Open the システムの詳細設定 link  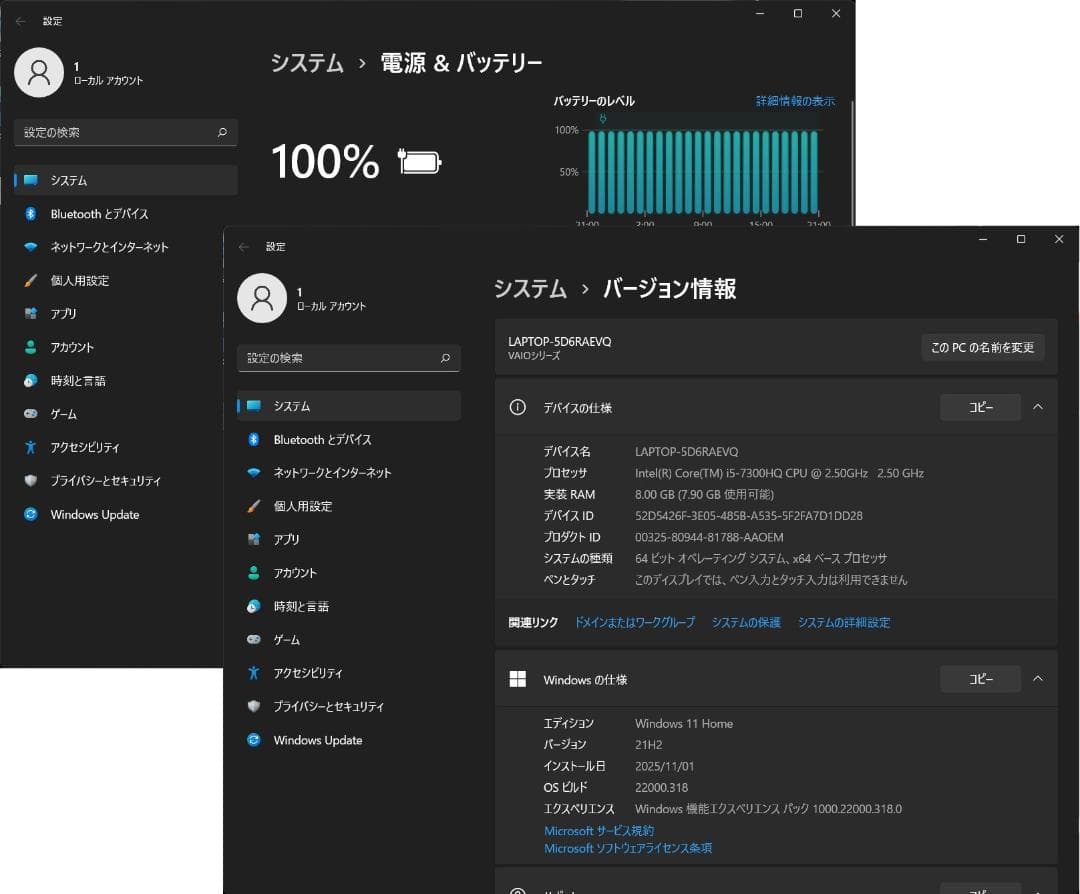coord(844,623)
